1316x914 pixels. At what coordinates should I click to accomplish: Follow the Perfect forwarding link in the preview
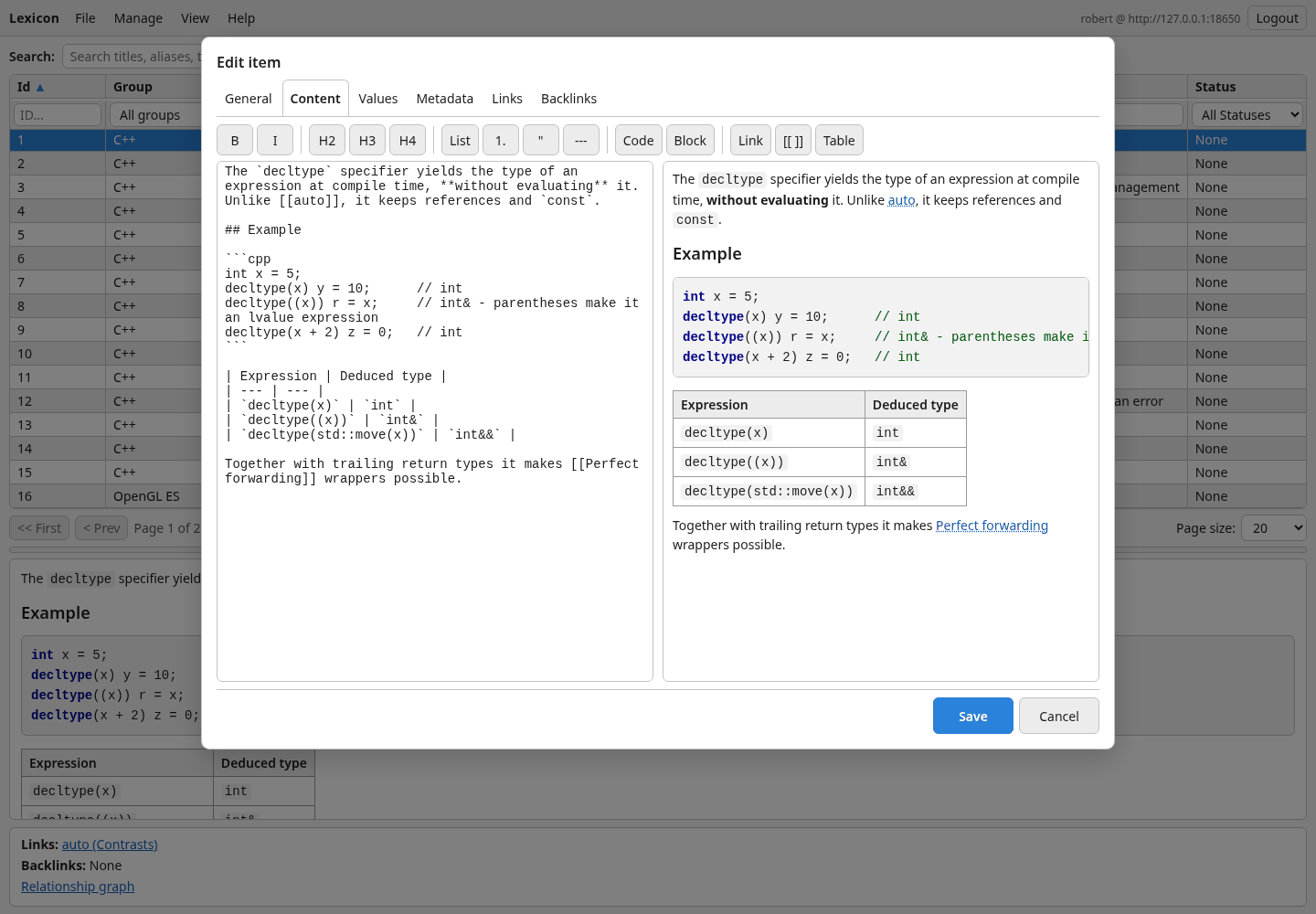[x=992, y=526]
